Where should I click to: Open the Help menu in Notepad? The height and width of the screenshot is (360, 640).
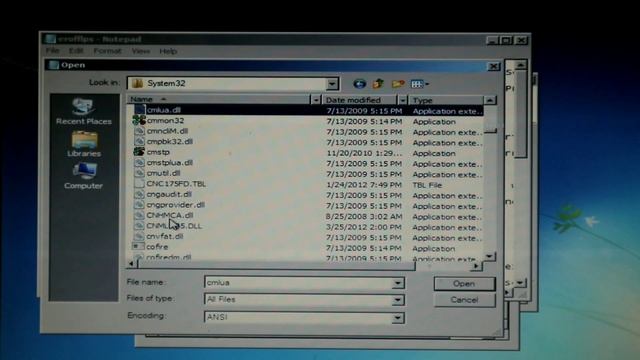point(168,51)
